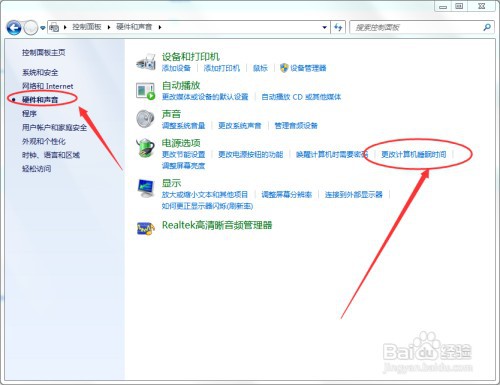The height and width of the screenshot is (385, 500).
Task: Click the 鼠标 link
Action: (x=260, y=68)
